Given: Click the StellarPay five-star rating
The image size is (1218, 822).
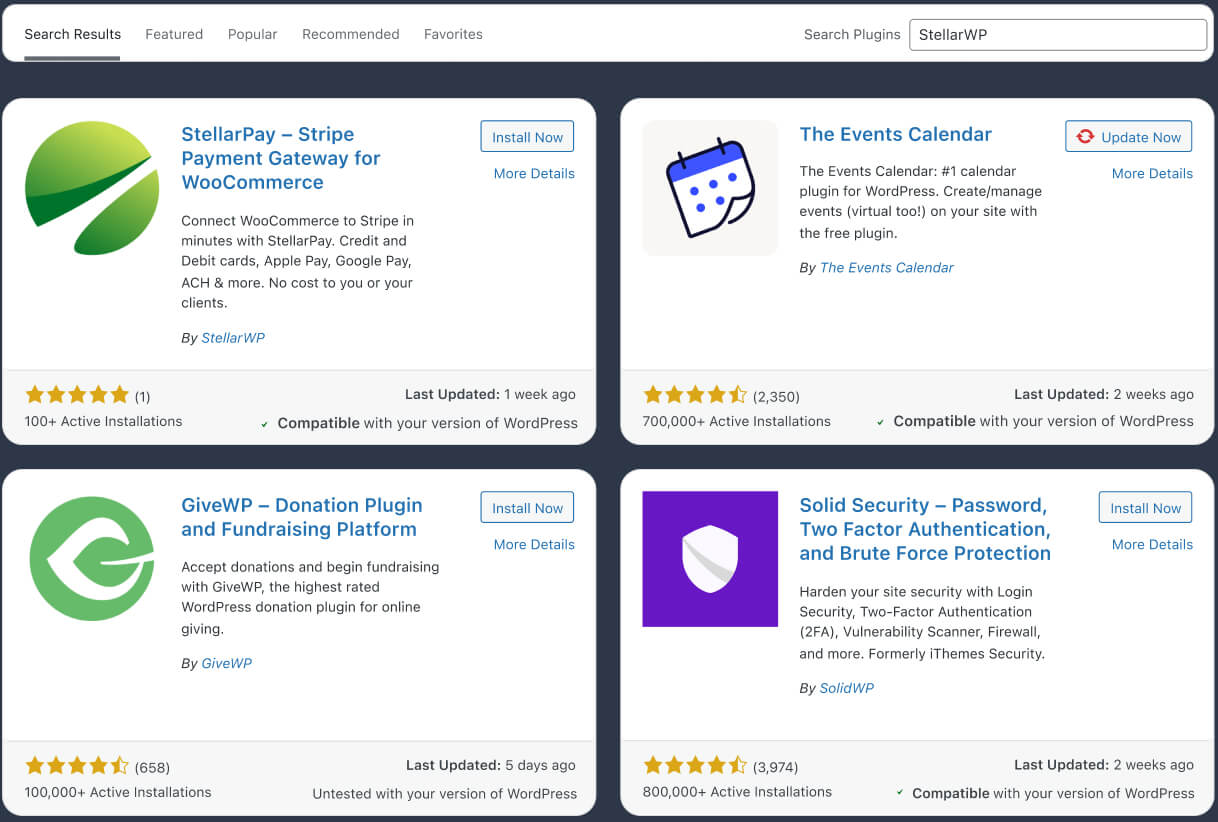Looking at the screenshot, I should 77,395.
